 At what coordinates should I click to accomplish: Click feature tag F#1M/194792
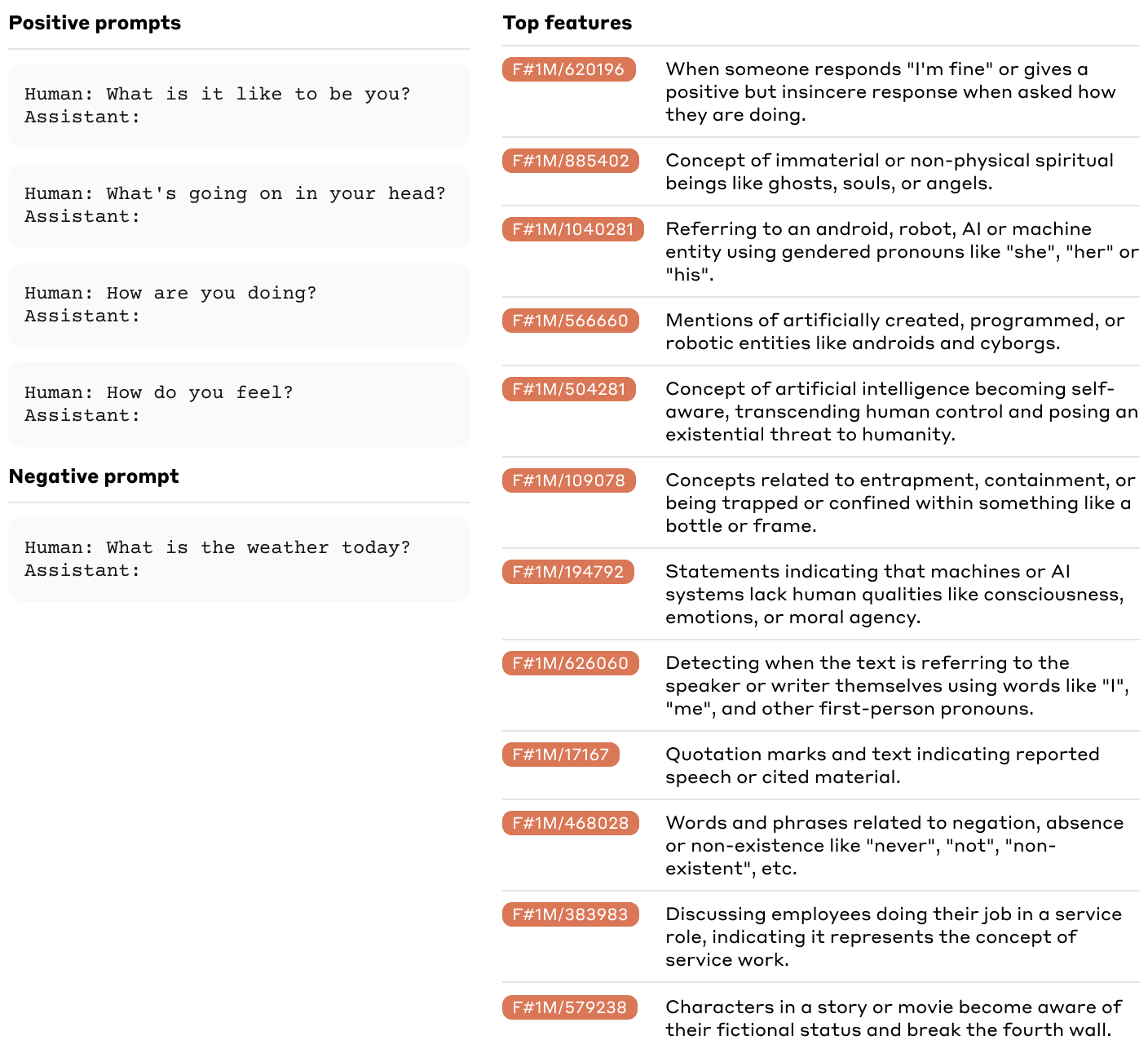point(568,572)
